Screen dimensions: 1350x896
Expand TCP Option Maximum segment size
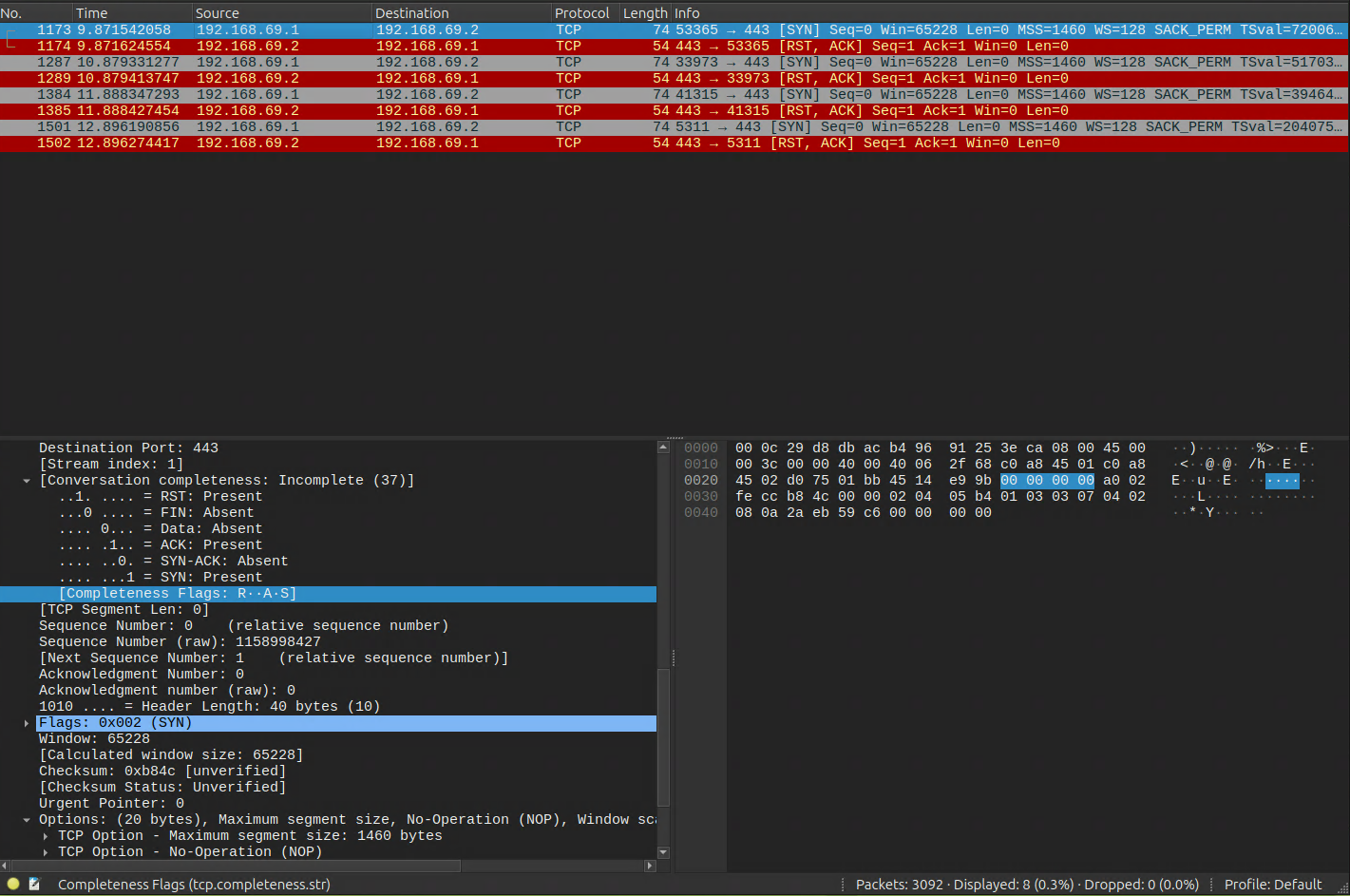46,836
